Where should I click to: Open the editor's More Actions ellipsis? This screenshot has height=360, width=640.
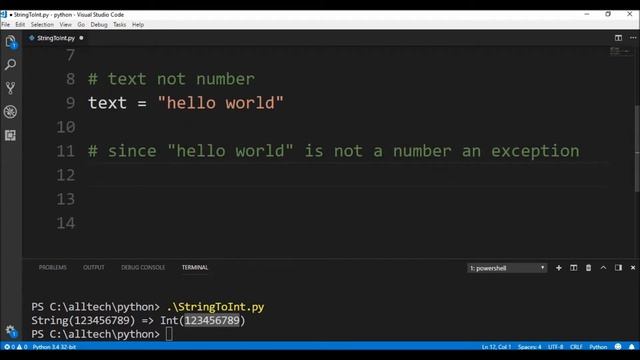[x=633, y=38]
